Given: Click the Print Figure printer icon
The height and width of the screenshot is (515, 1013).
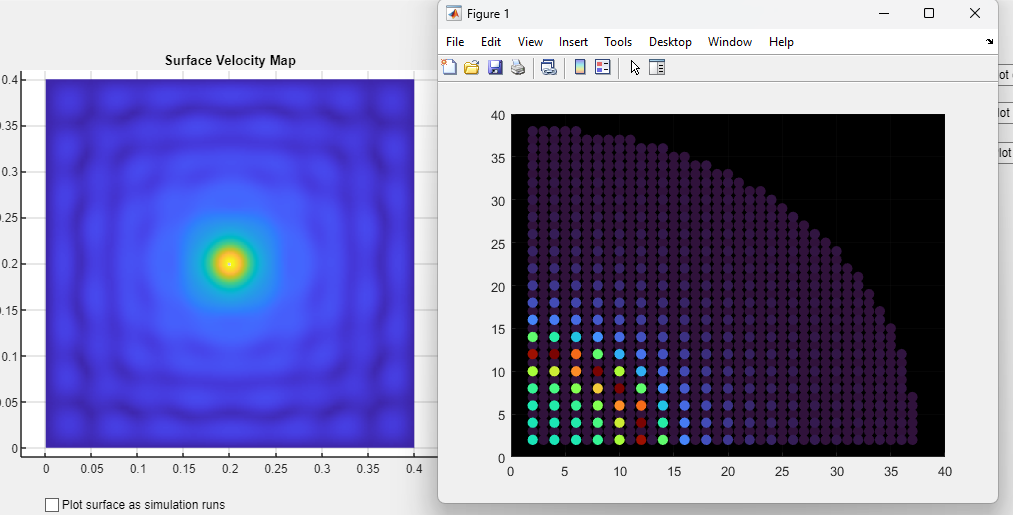Looking at the screenshot, I should [517, 67].
